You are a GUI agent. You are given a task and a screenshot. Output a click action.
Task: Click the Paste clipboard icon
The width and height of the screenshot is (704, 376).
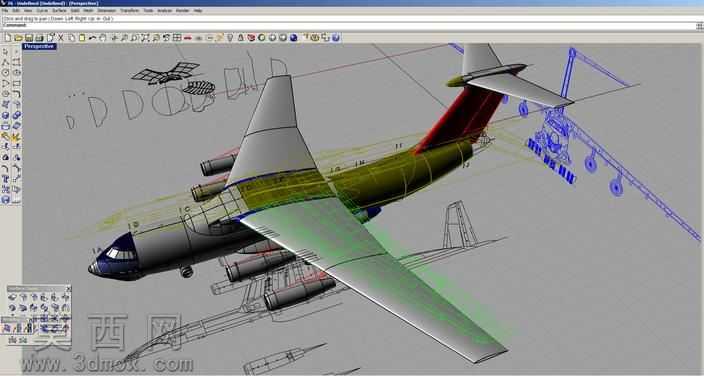click(x=82, y=38)
